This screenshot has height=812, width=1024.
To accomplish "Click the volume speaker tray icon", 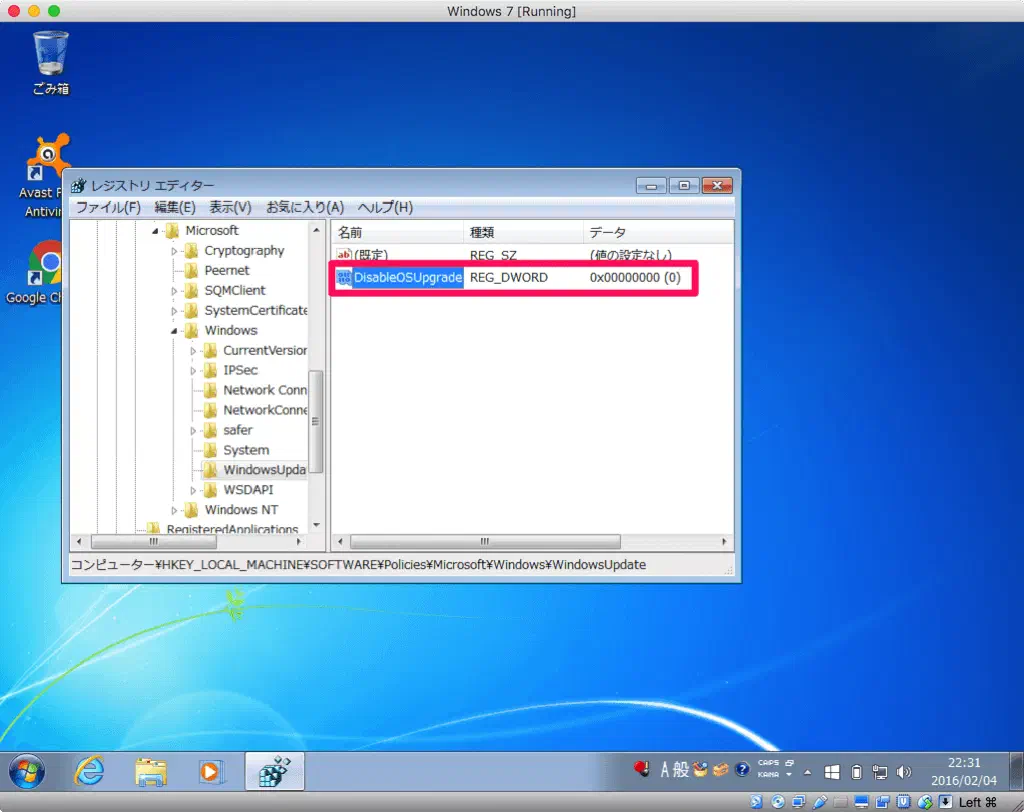I will pos(904,771).
